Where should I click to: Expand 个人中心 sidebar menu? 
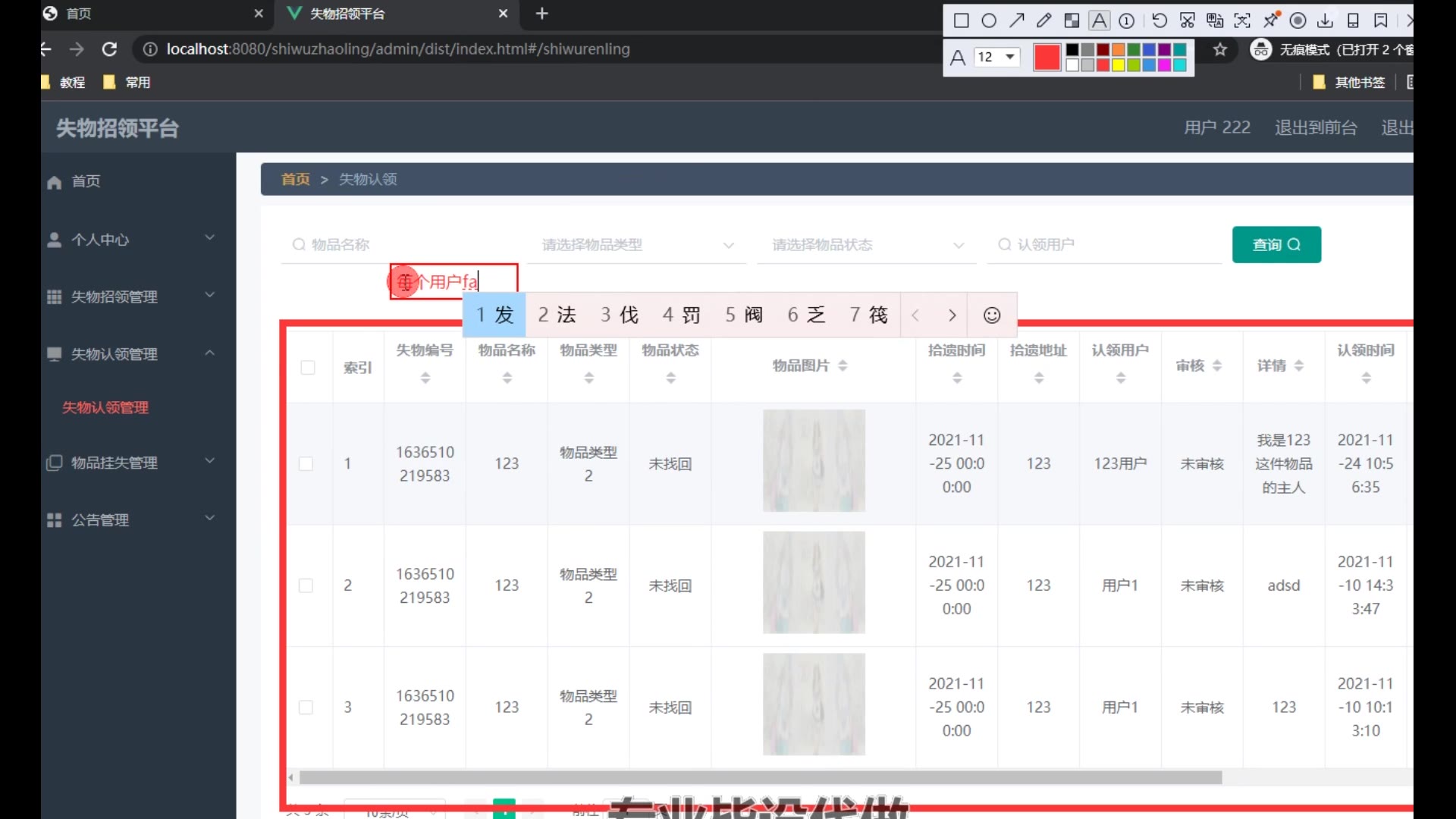131,240
